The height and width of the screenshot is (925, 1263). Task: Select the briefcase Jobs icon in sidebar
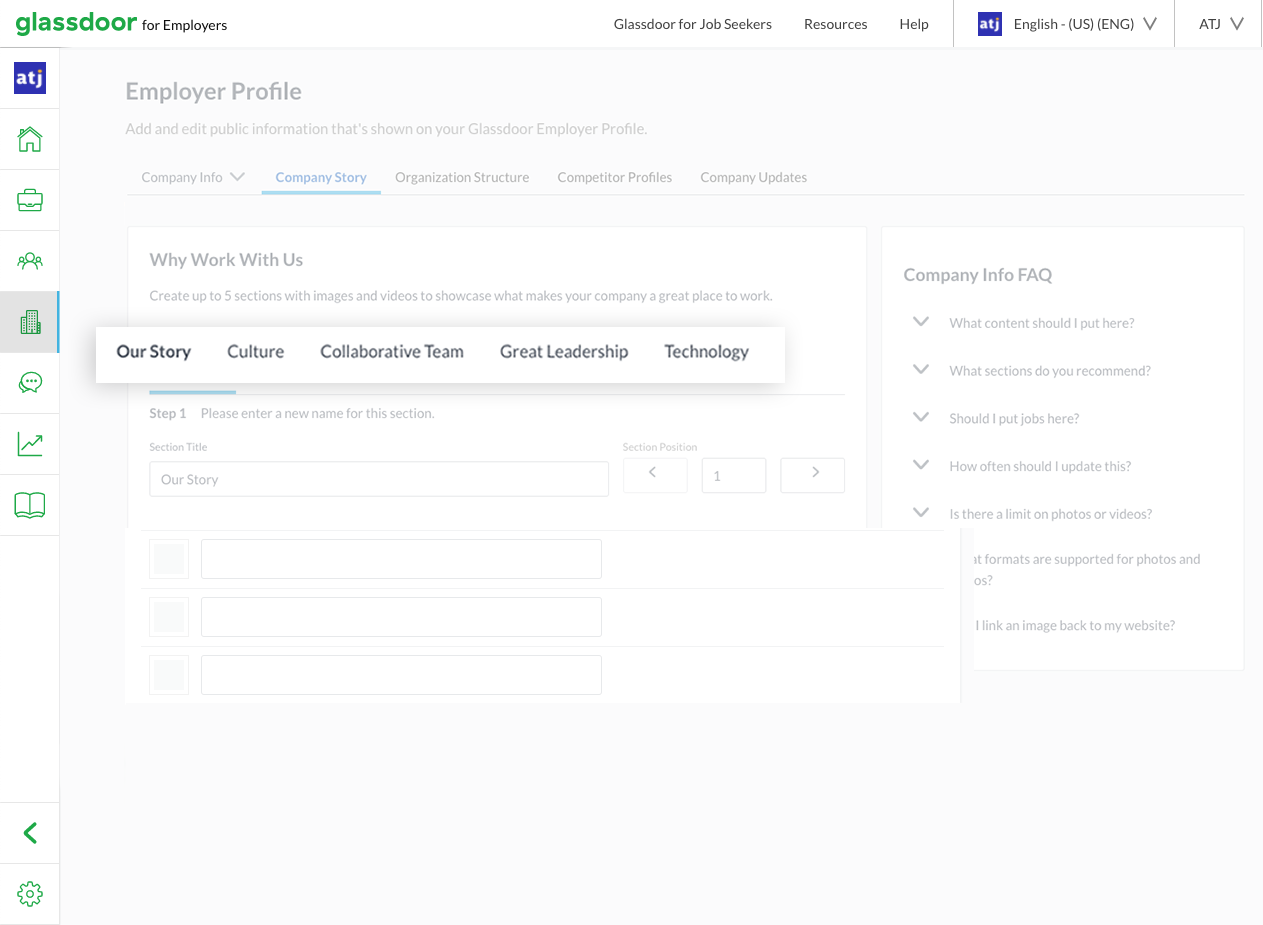tap(30, 199)
